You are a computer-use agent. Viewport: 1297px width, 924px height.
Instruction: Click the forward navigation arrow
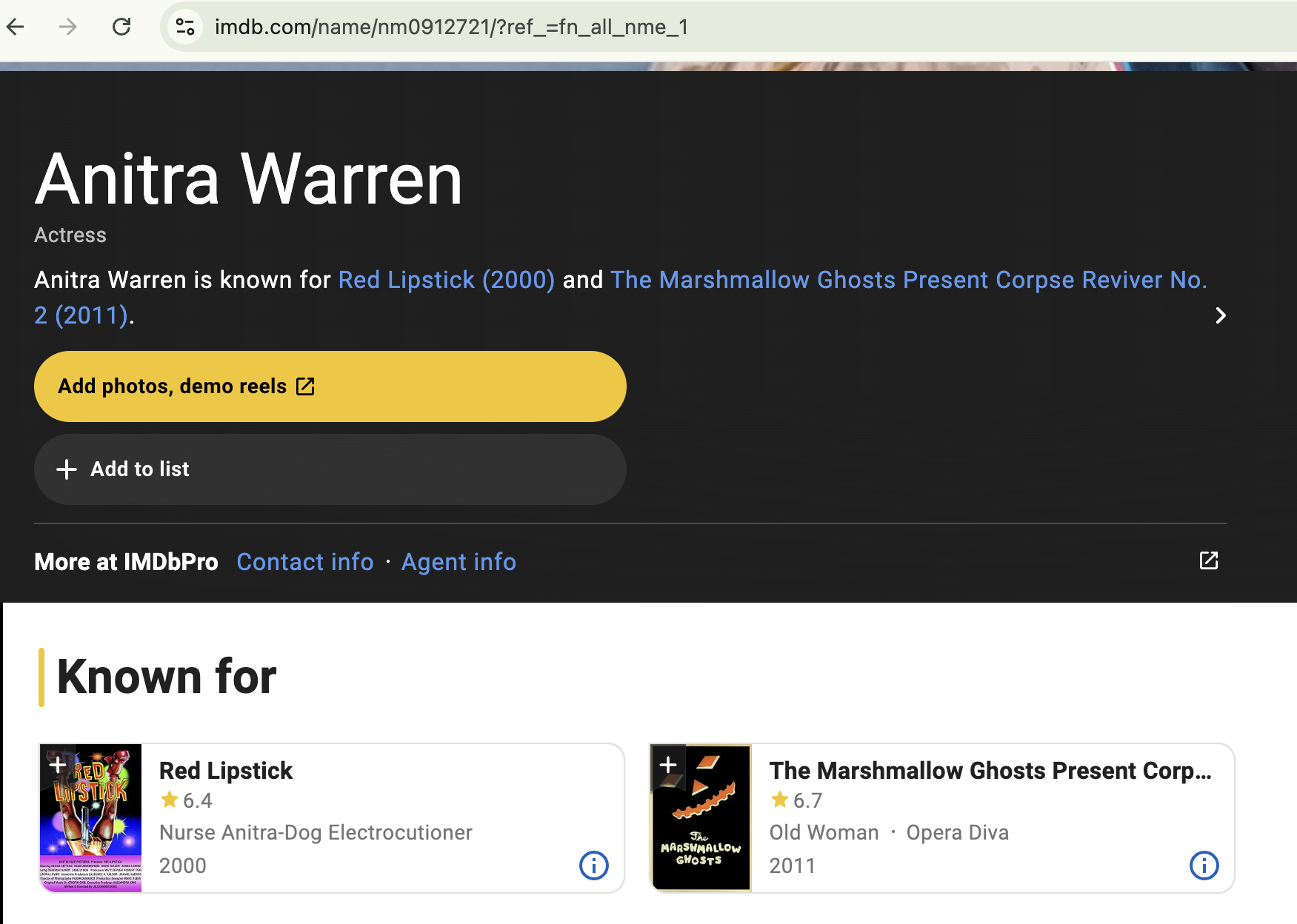click(x=69, y=27)
